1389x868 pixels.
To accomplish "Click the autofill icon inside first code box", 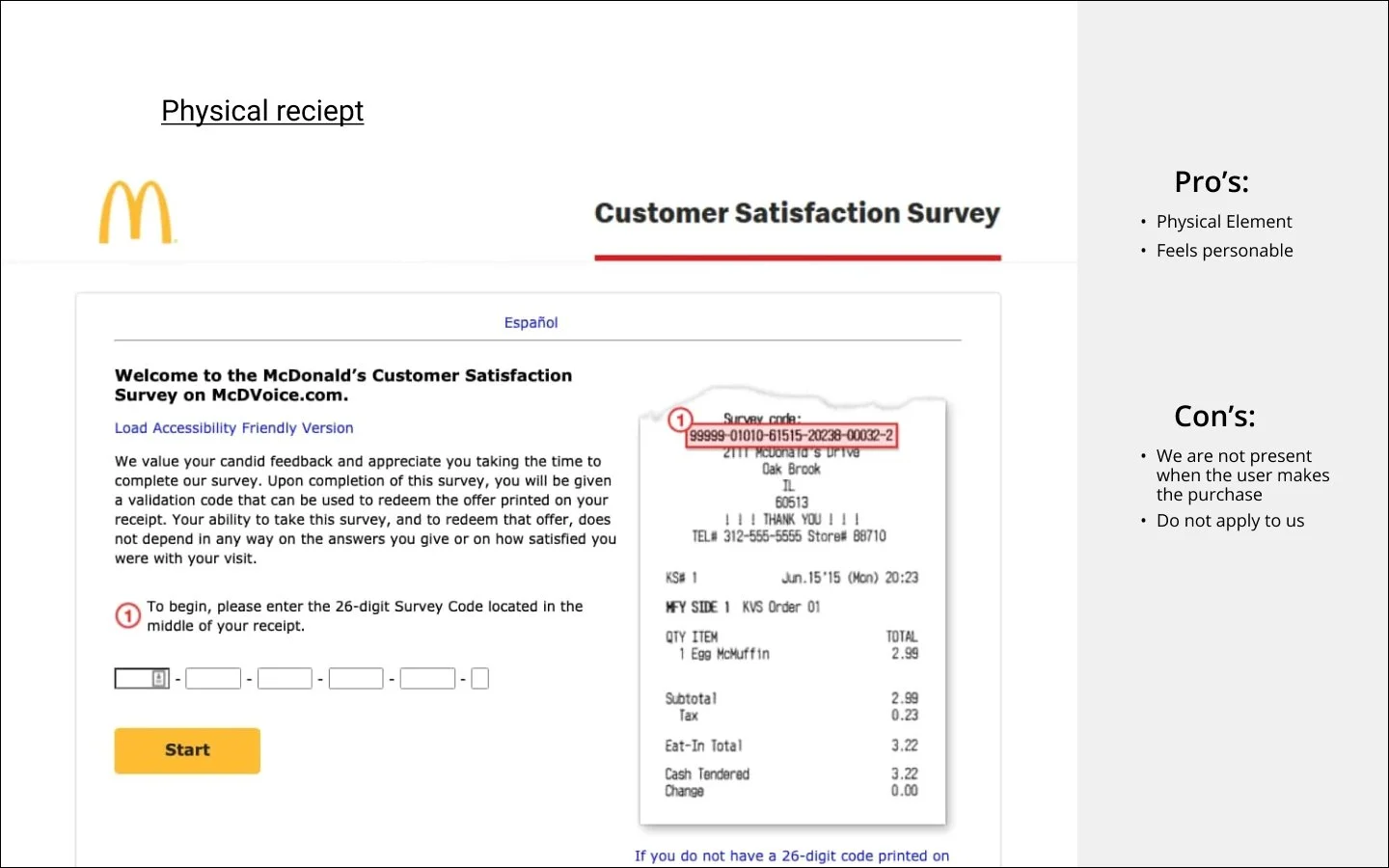I will 160,679.
